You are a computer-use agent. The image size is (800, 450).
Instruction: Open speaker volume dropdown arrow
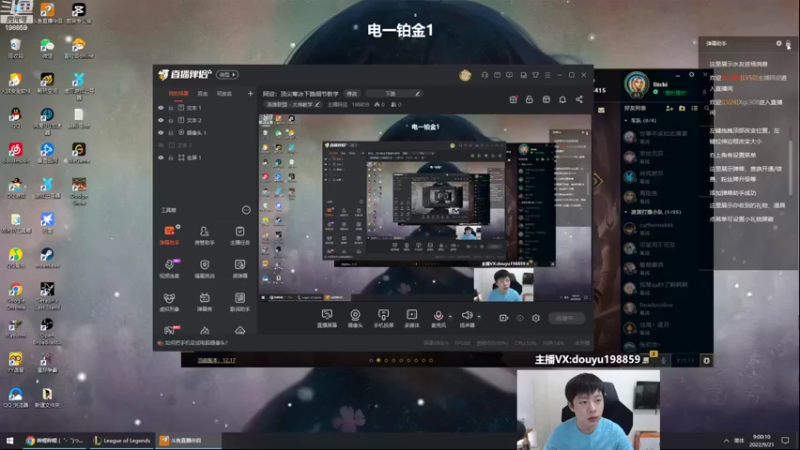tap(479, 317)
